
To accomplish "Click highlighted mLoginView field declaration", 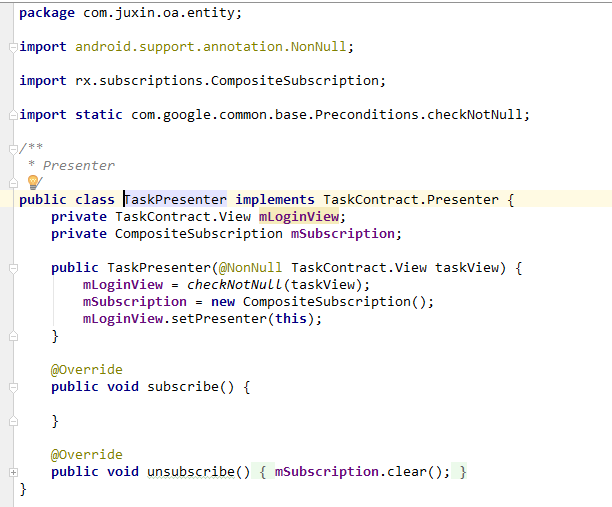I will click(299, 217).
